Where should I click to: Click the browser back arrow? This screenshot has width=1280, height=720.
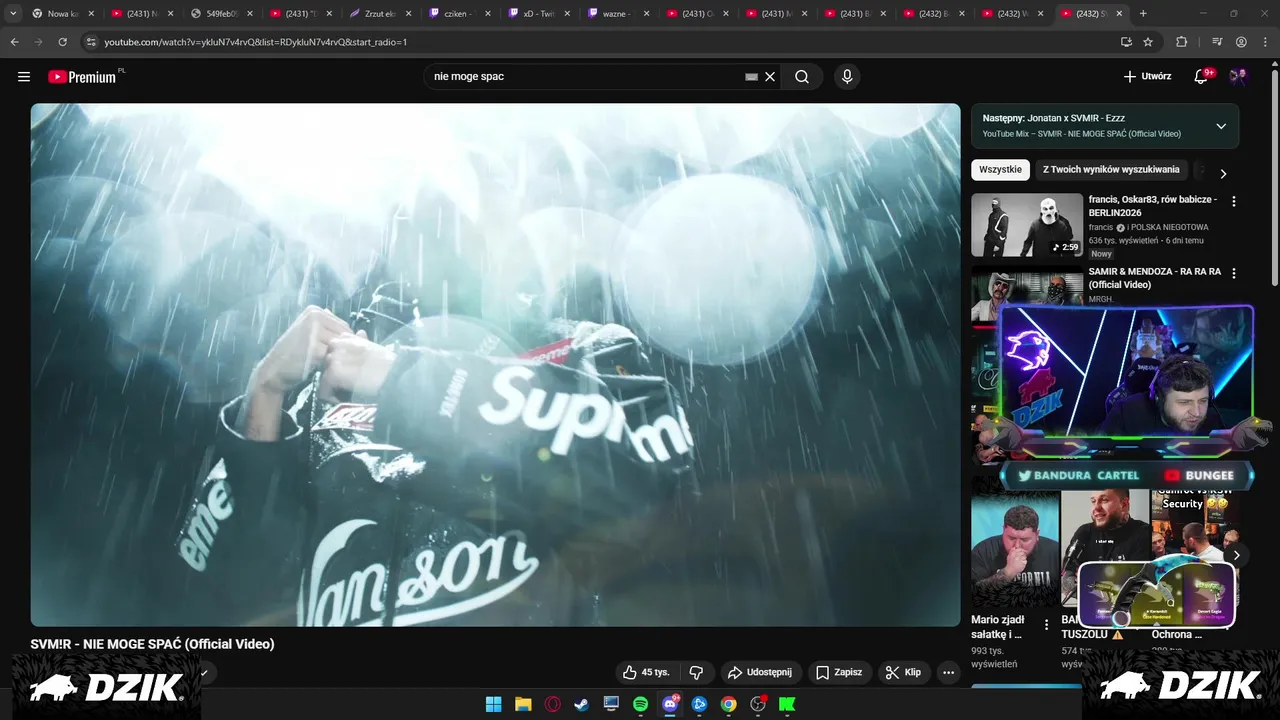click(x=14, y=42)
